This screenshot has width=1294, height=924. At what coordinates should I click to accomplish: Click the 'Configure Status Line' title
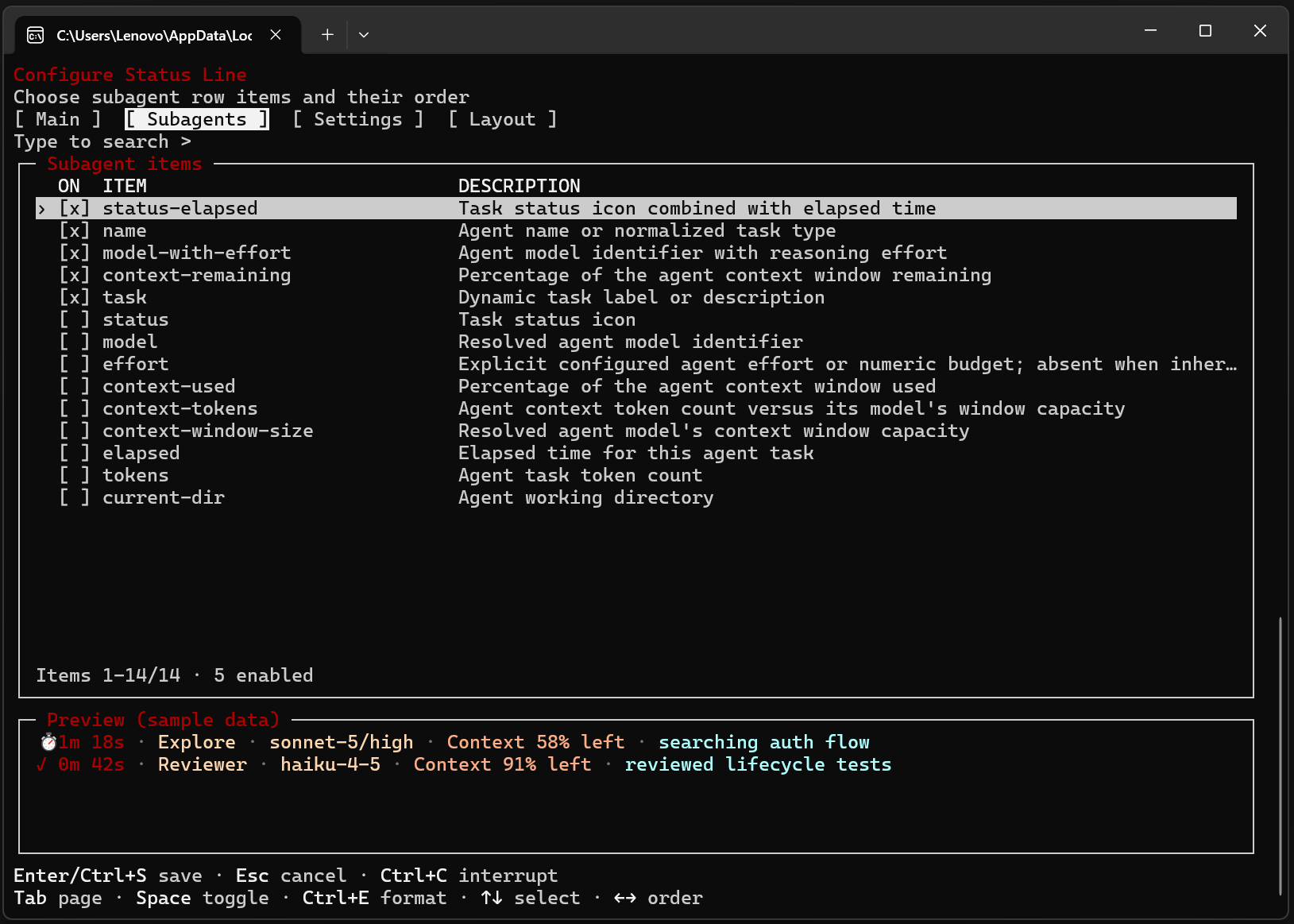[130, 75]
